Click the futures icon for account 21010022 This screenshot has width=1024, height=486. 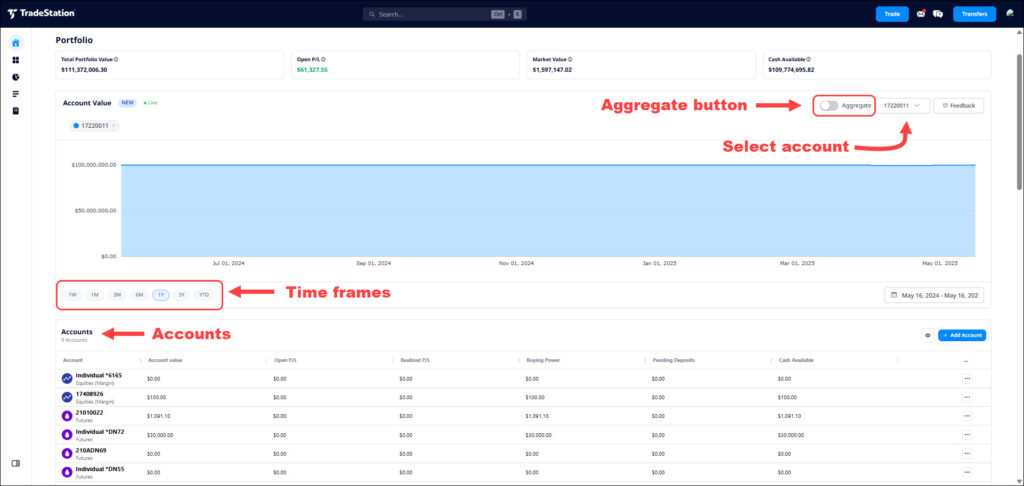point(67,415)
